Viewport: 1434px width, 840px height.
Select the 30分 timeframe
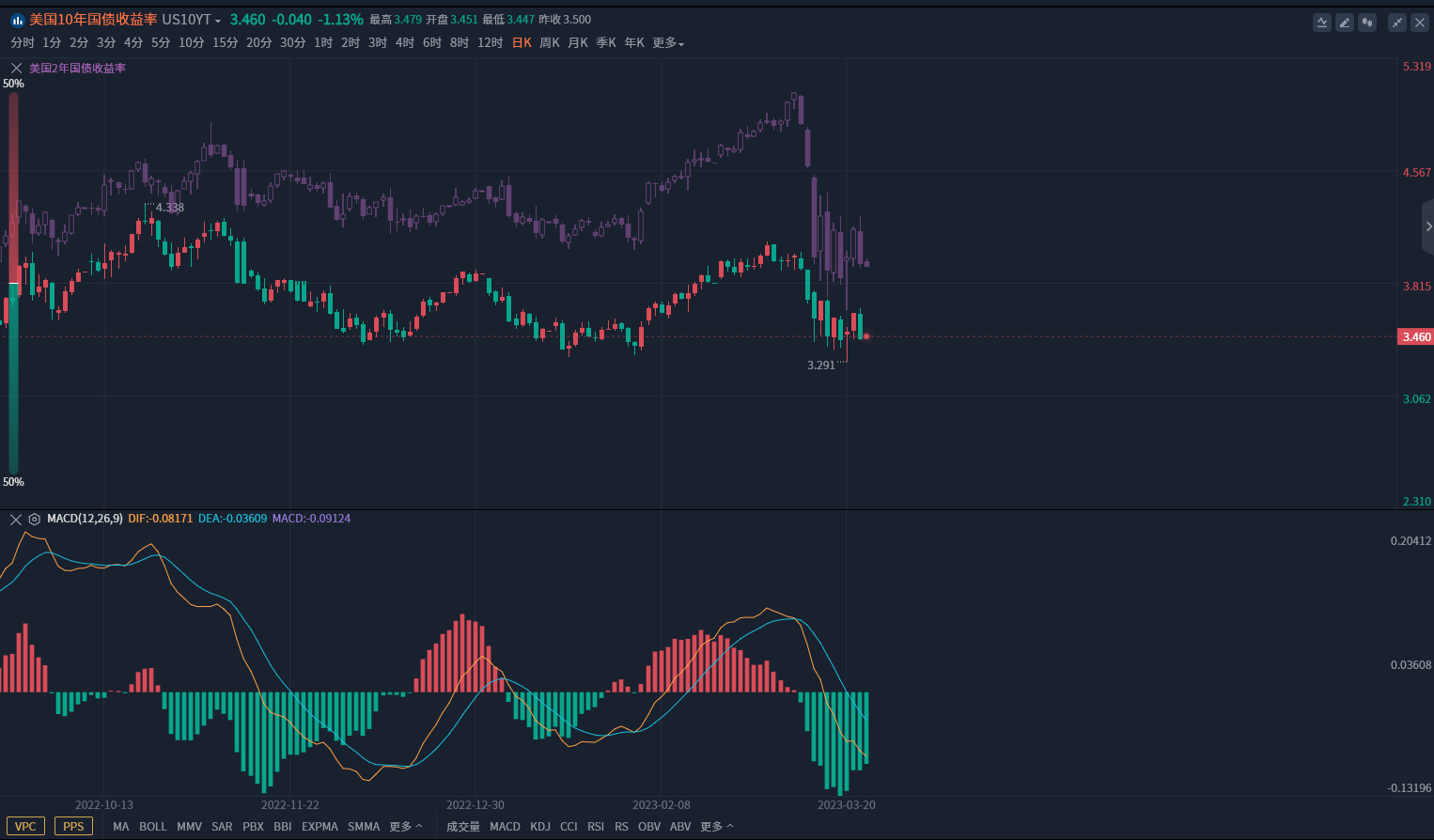coord(293,43)
